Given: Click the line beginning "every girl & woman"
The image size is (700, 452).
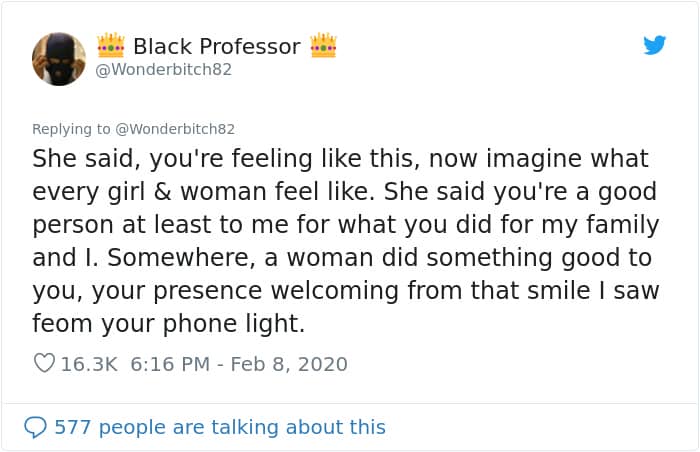Looking at the screenshot, I should coord(343,192).
